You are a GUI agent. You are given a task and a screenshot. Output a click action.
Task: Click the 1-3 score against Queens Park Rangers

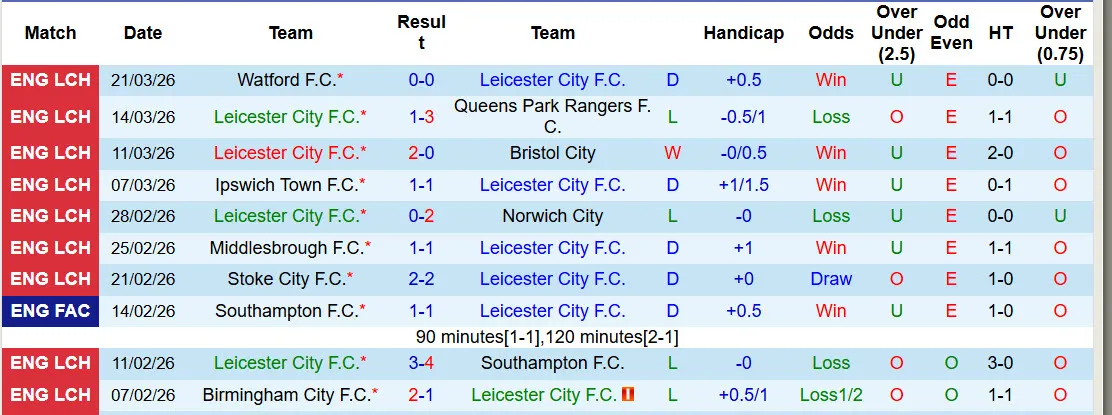click(x=421, y=117)
